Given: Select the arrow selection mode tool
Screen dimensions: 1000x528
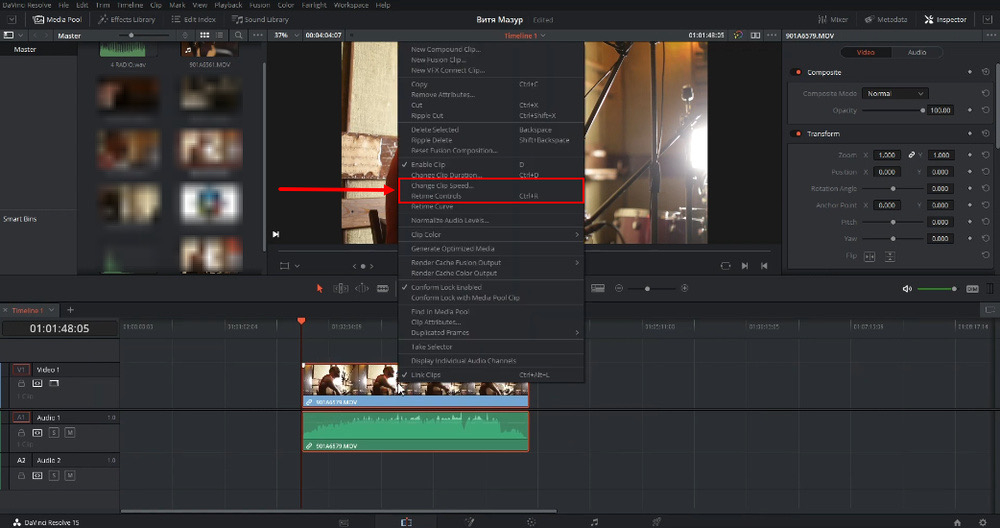Looking at the screenshot, I should click(x=320, y=288).
